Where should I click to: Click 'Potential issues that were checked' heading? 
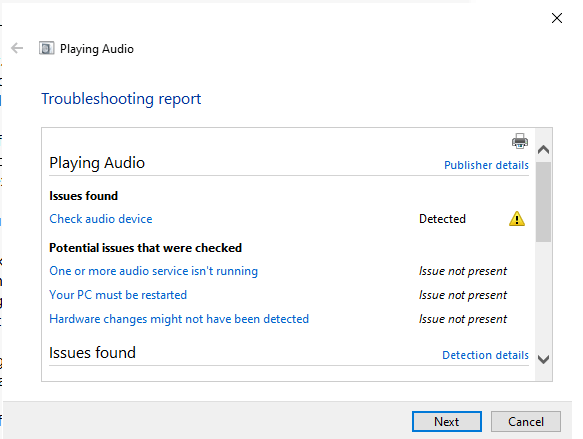click(145, 248)
